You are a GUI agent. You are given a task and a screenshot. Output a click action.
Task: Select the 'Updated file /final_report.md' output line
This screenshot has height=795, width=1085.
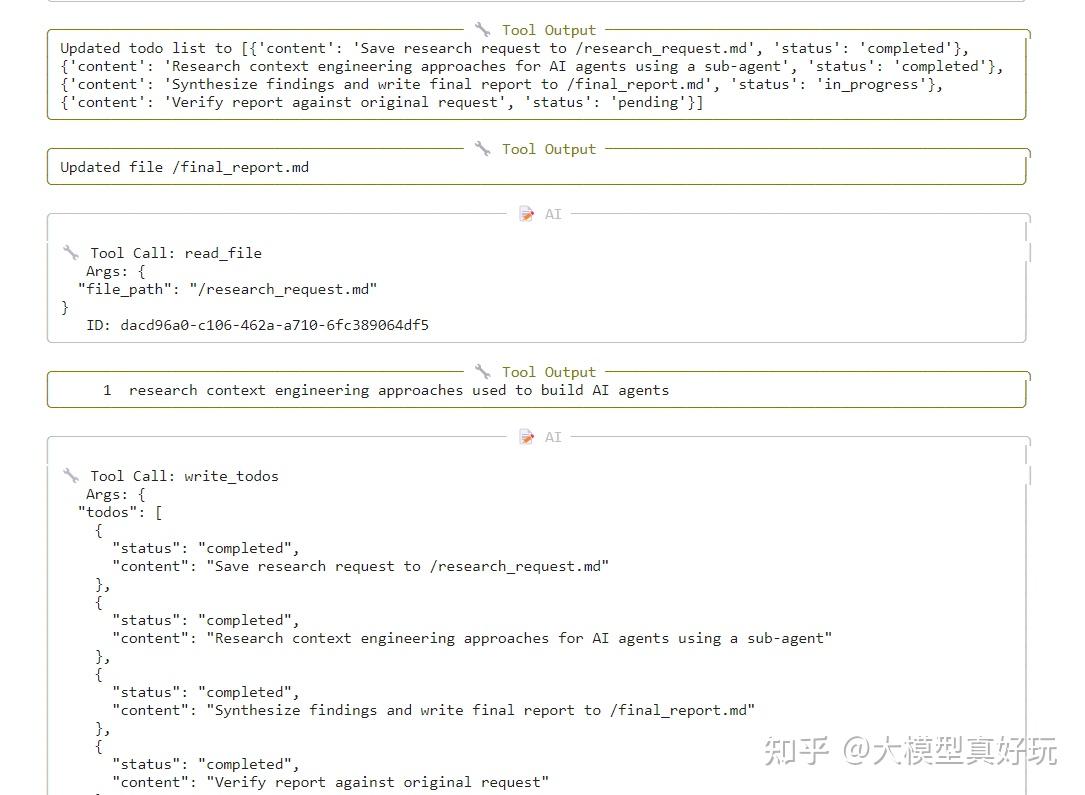tap(184, 167)
